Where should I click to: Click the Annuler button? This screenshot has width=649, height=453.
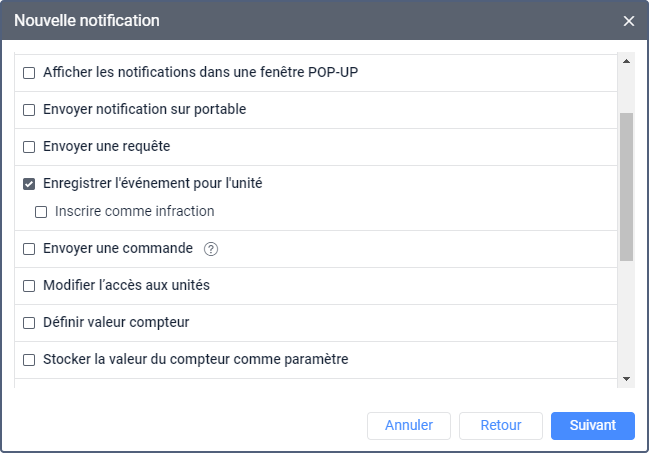(x=409, y=426)
